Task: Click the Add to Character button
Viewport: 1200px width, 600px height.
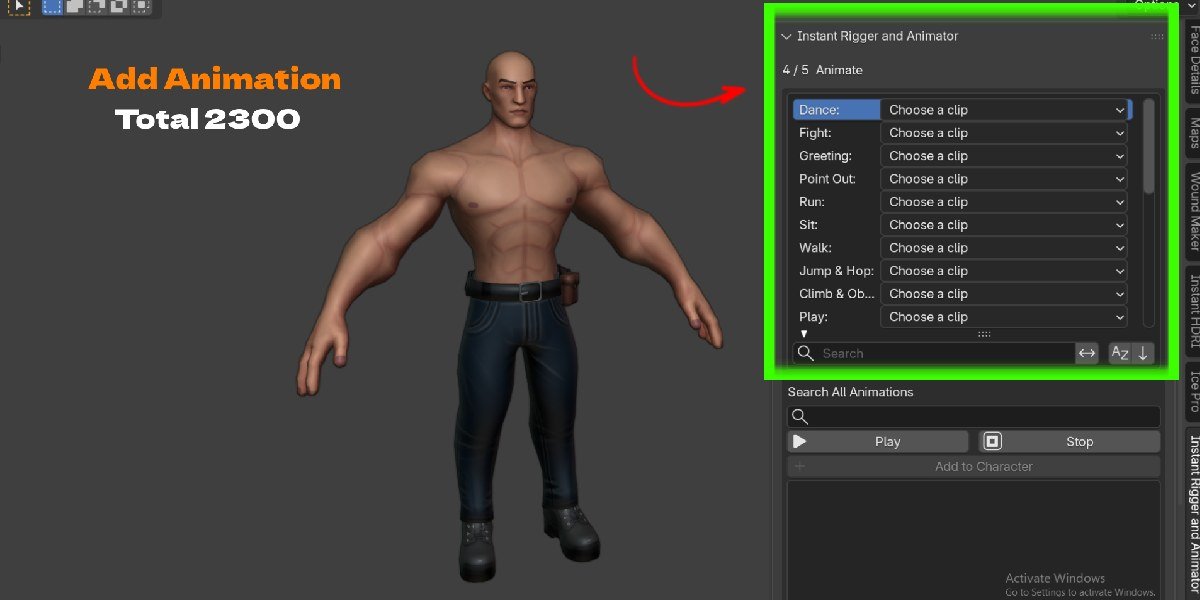Action: (974, 467)
